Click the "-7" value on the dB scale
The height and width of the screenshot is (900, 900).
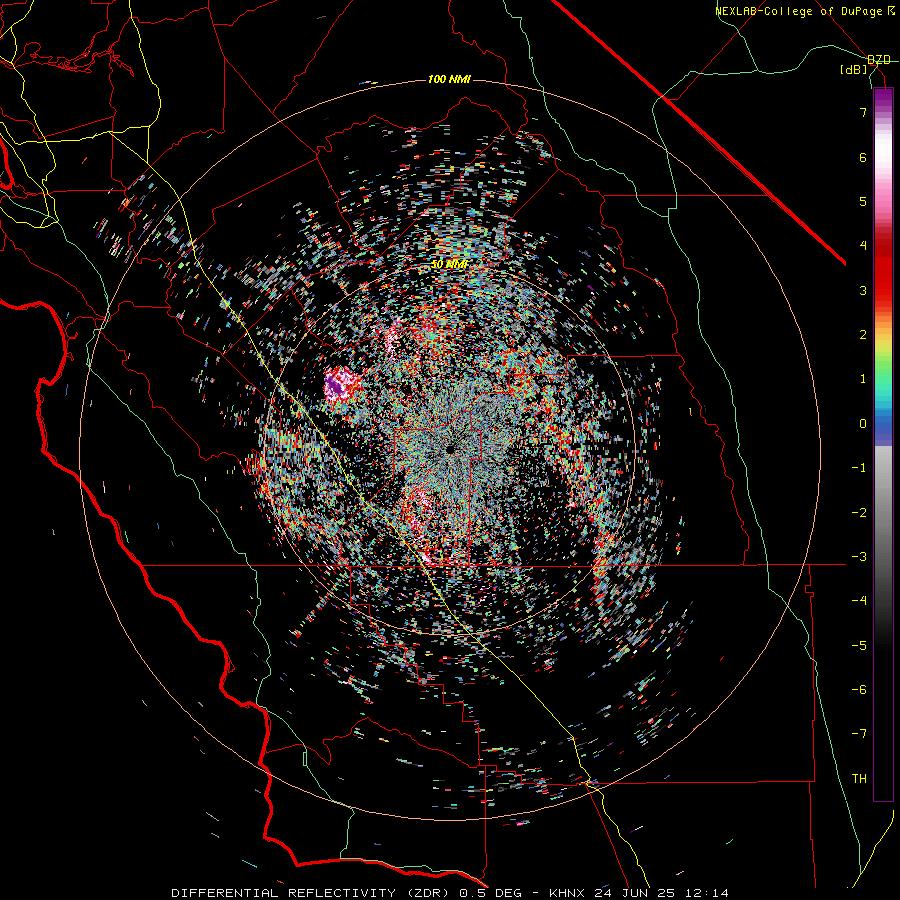tap(859, 734)
